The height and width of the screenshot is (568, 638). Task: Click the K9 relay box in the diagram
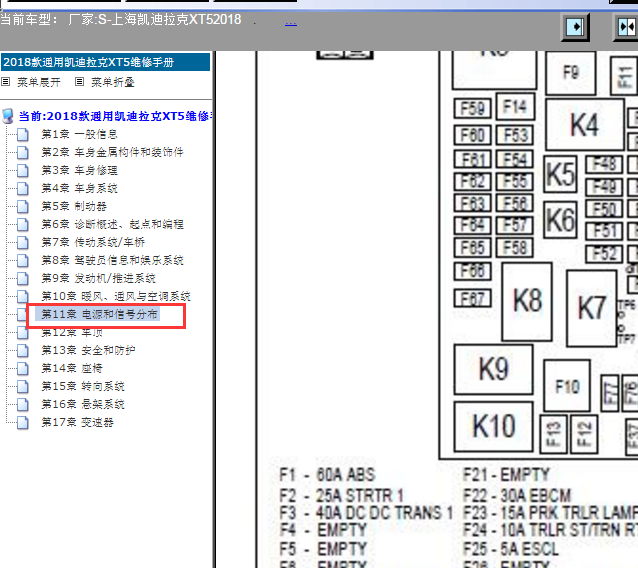pyautogui.click(x=494, y=369)
